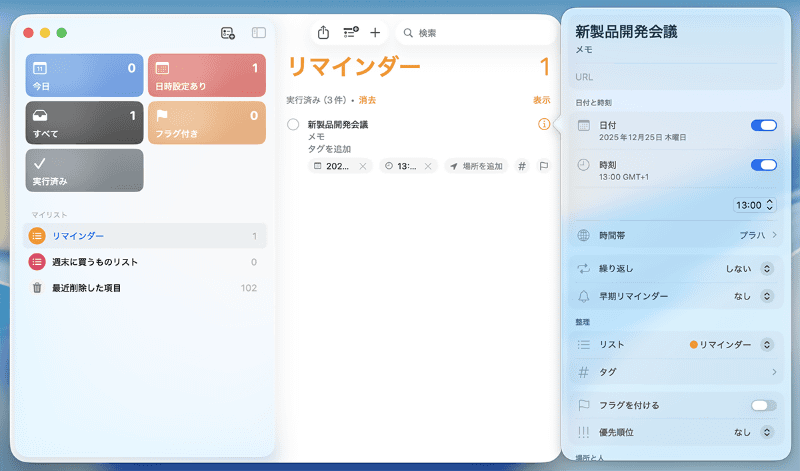Add a new reminder with the plus icon
The image size is (800, 471).
(x=375, y=33)
